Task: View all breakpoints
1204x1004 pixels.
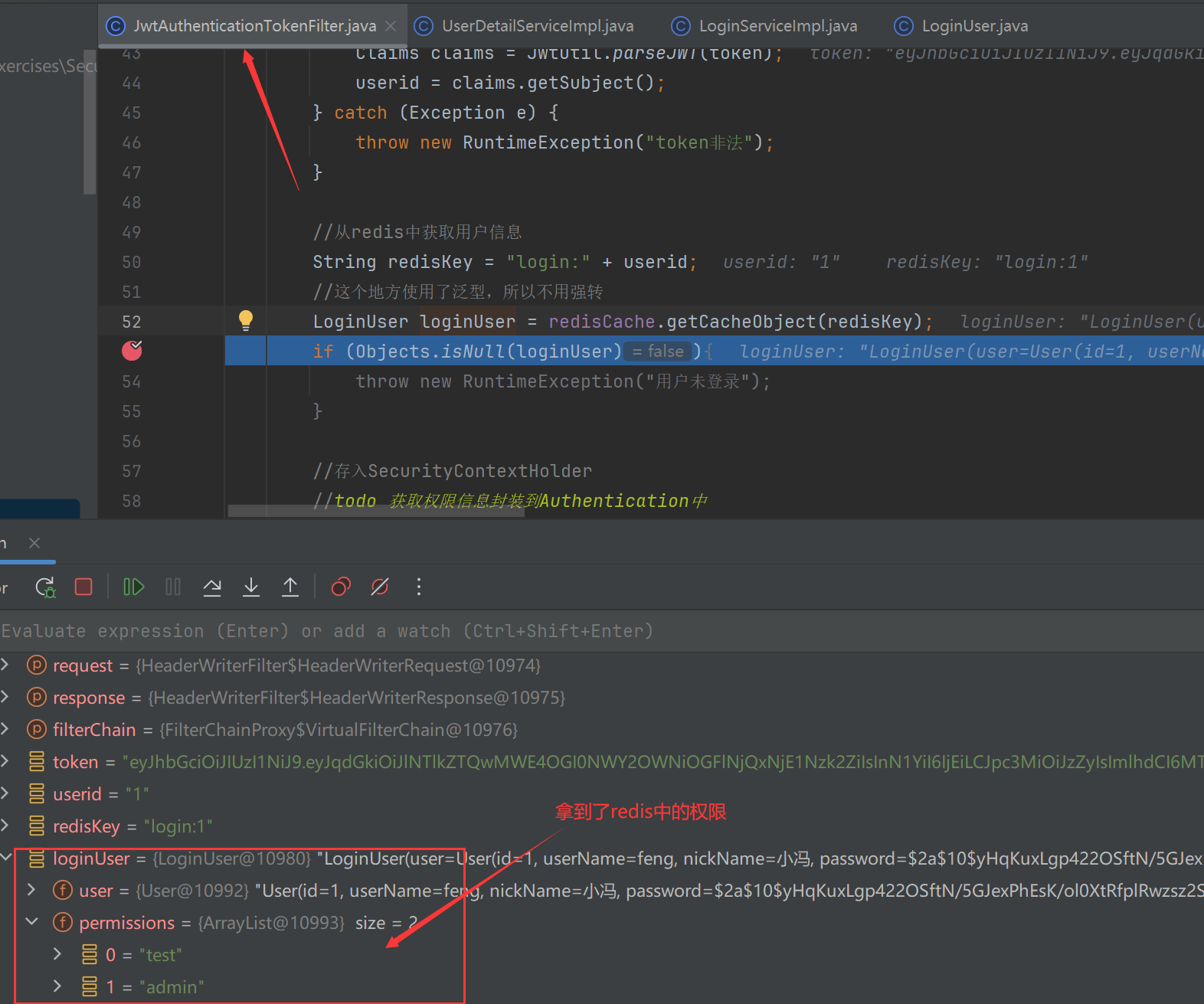Action: [x=341, y=587]
